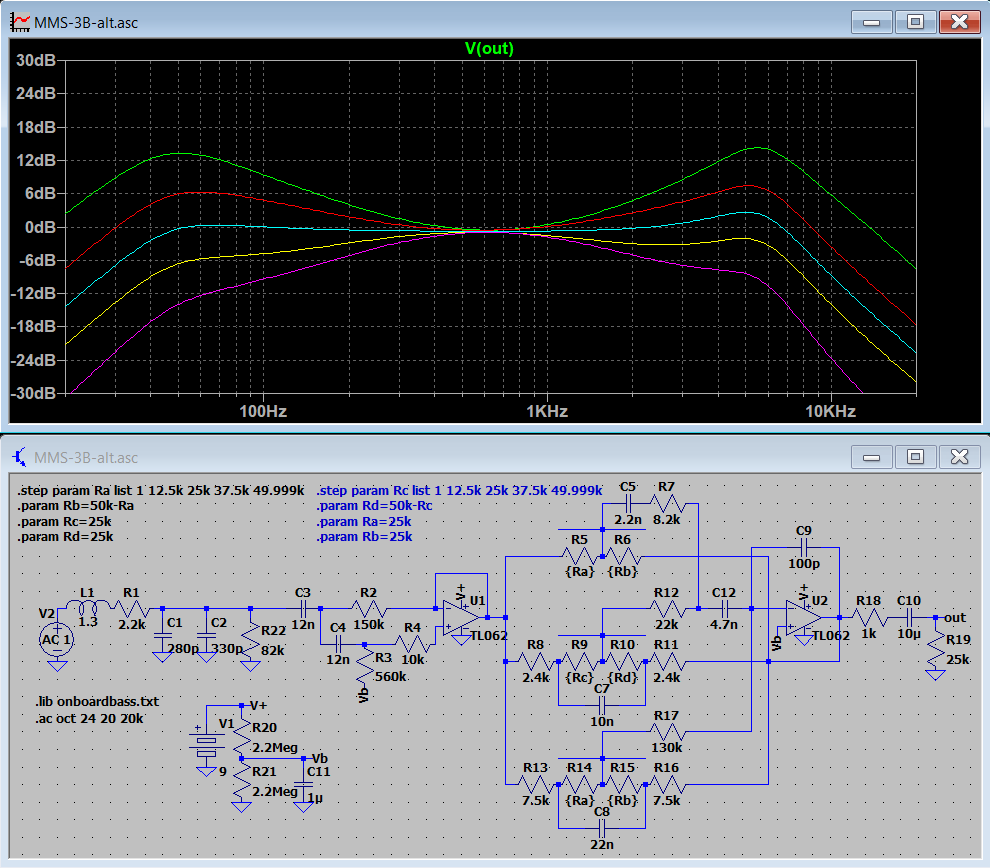Select resistor R4 10k

[412, 644]
